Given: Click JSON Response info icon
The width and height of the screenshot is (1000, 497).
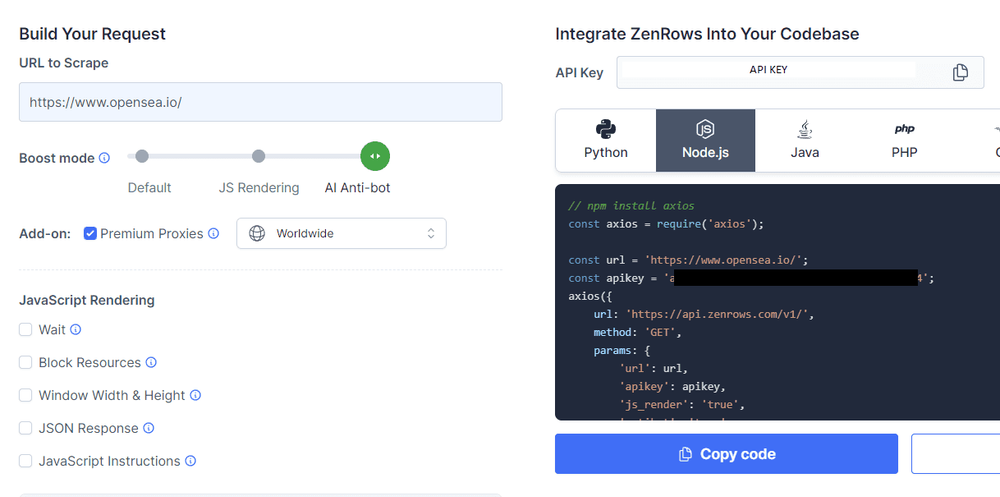Looking at the screenshot, I should pyautogui.click(x=149, y=427).
